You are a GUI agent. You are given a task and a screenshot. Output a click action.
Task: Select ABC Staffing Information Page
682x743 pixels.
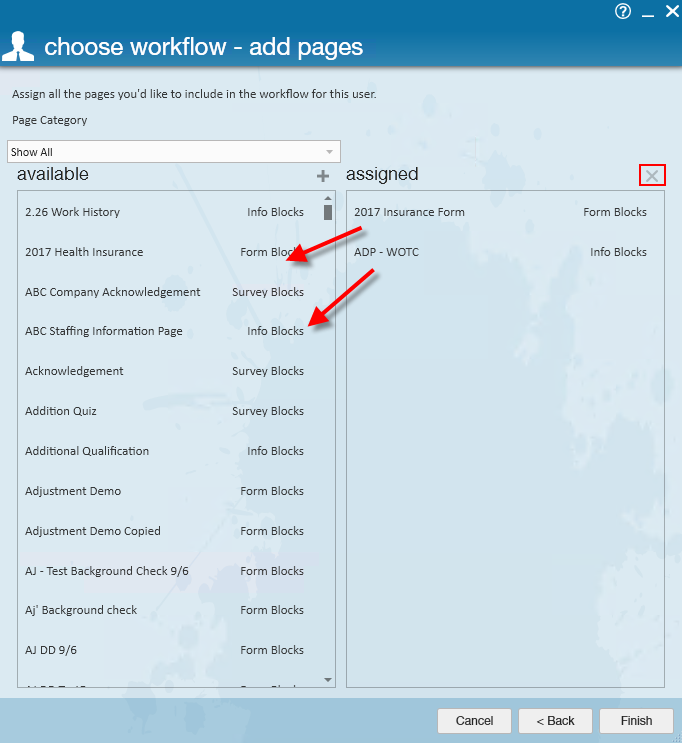[x=164, y=331]
